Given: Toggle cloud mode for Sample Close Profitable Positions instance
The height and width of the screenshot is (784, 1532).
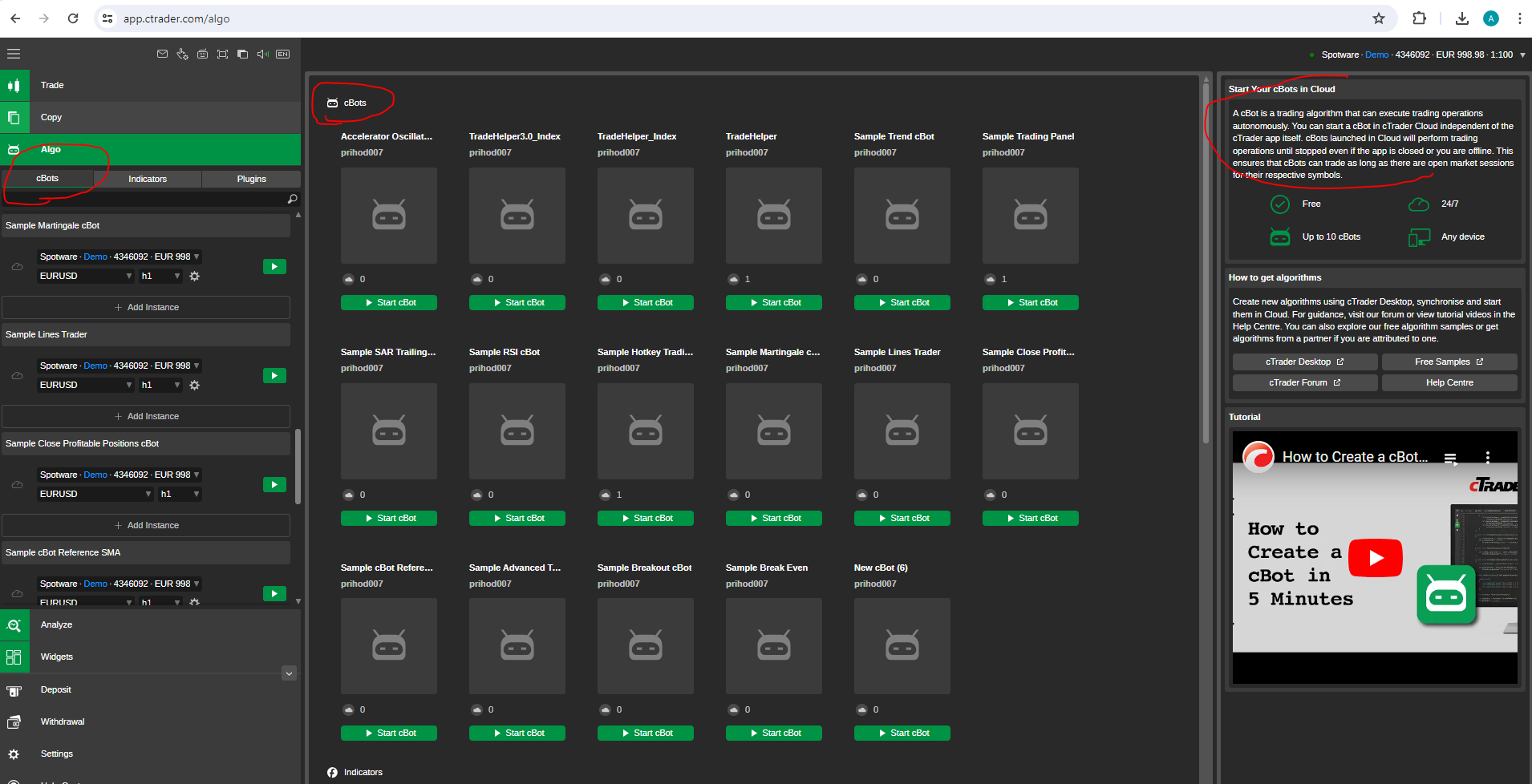Looking at the screenshot, I should (17, 484).
